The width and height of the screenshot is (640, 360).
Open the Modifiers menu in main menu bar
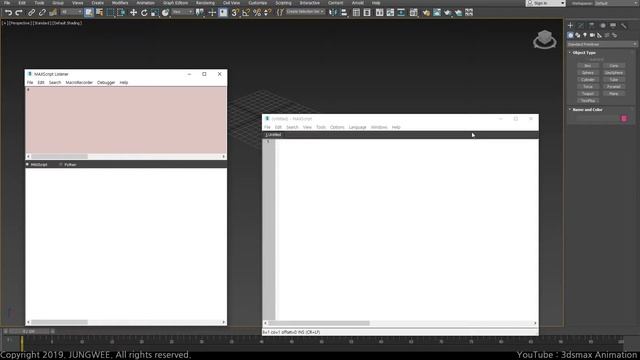pyautogui.click(x=120, y=3)
